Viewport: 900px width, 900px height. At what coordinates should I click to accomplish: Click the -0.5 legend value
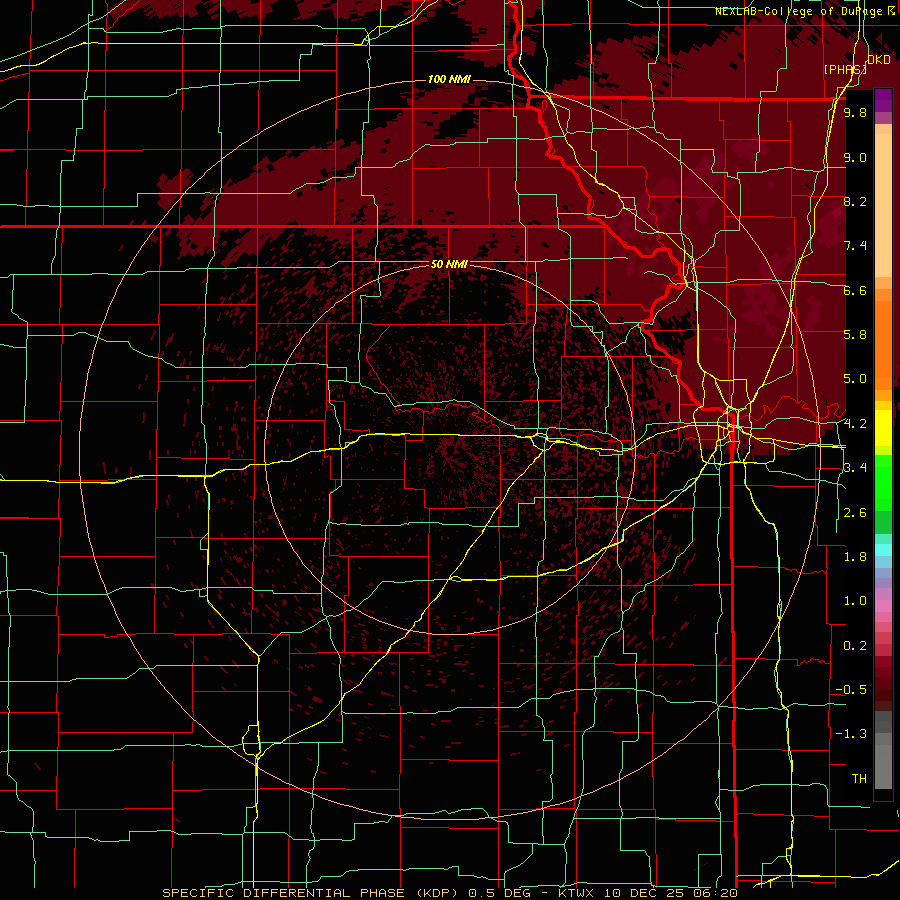(851, 690)
